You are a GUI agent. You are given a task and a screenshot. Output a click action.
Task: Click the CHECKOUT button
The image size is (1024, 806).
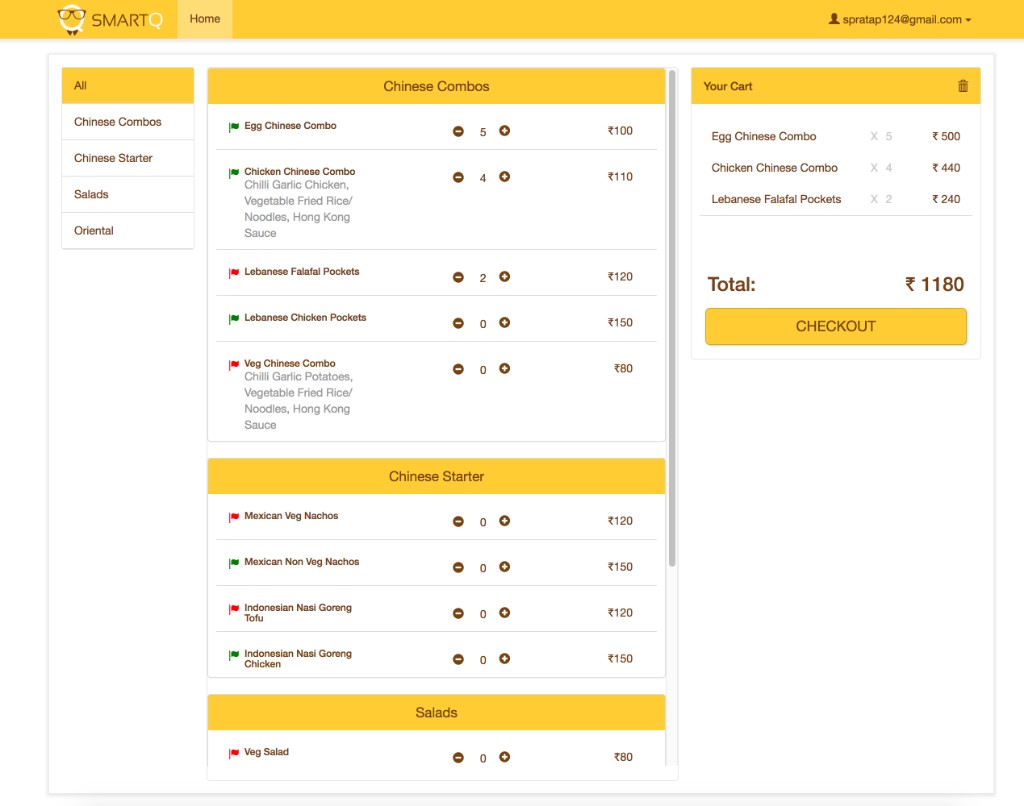click(836, 327)
